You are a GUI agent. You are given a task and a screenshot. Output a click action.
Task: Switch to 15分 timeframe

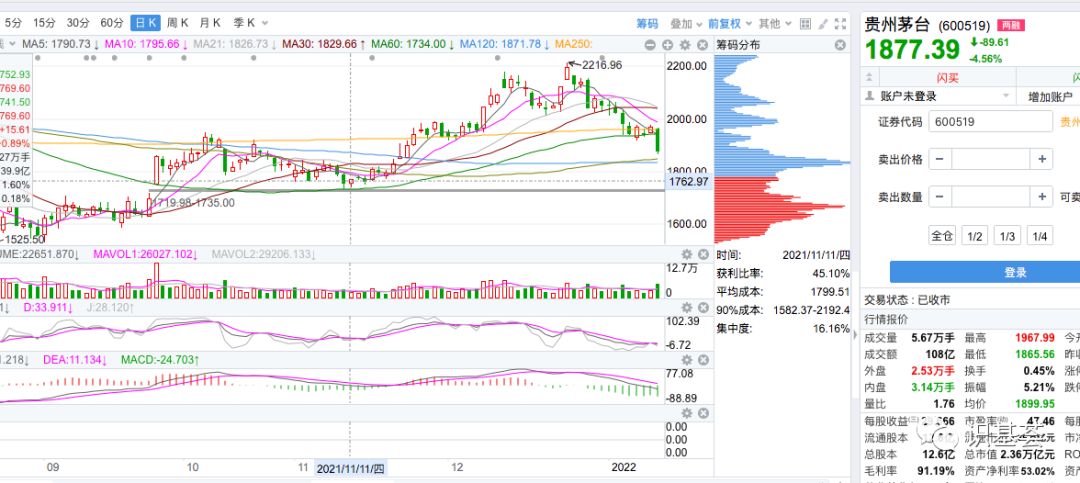(44, 23)
